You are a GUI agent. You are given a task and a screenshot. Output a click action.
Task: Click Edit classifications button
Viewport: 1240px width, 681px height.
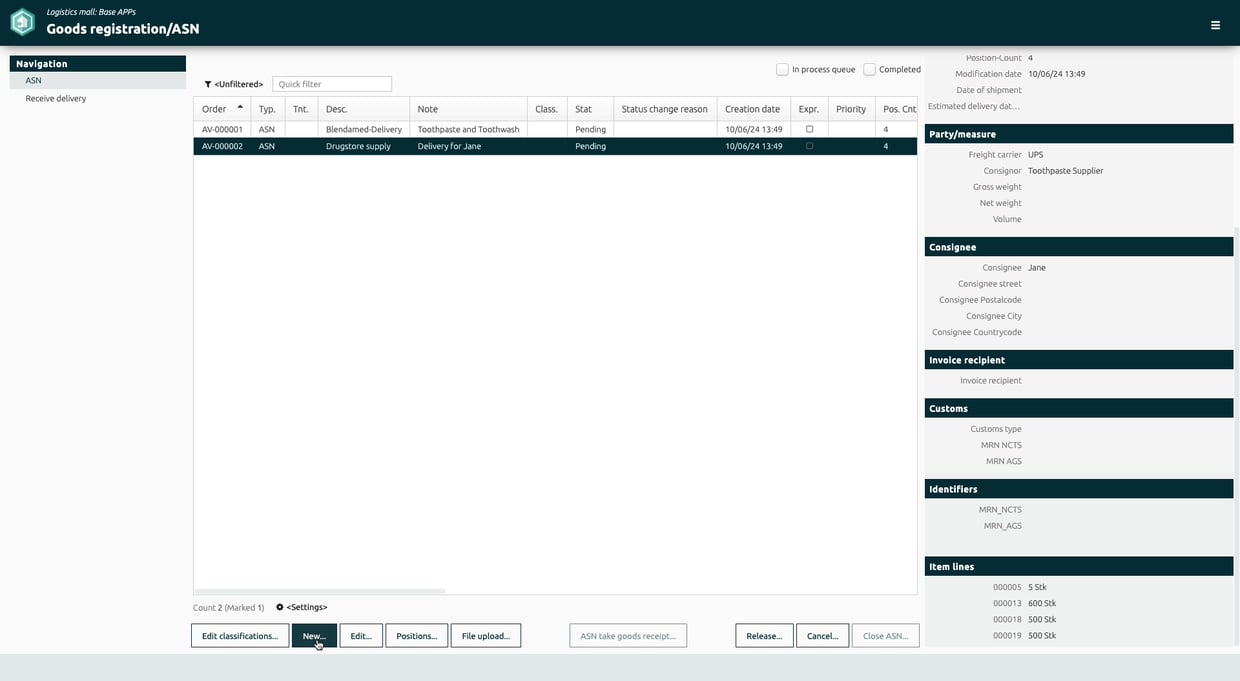coord(240,636)
